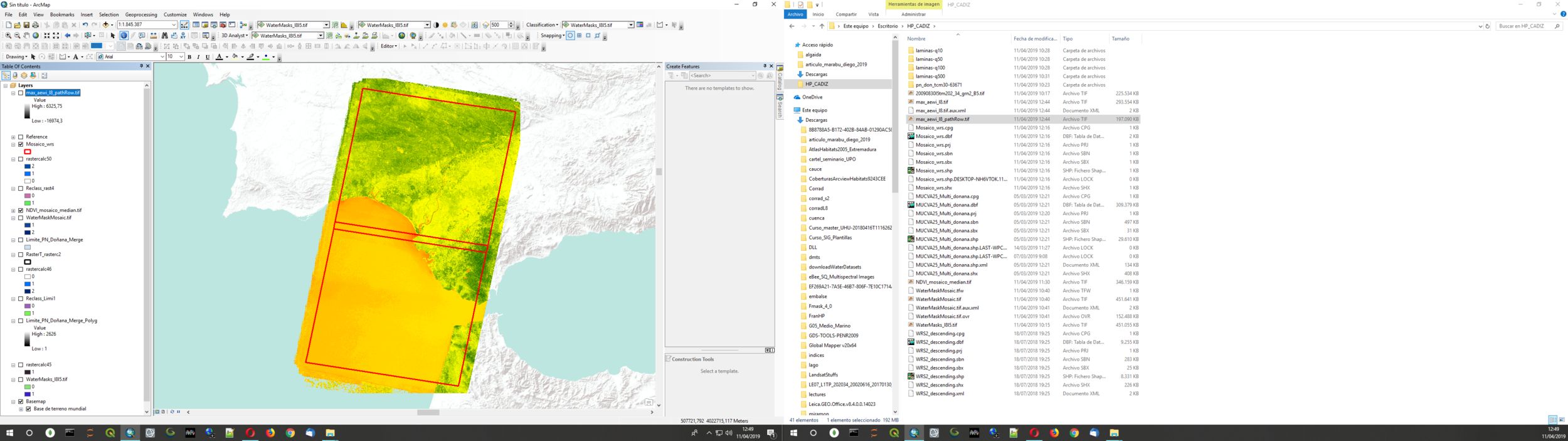
Task: Open the map scale dropdown
Action: 174,25
